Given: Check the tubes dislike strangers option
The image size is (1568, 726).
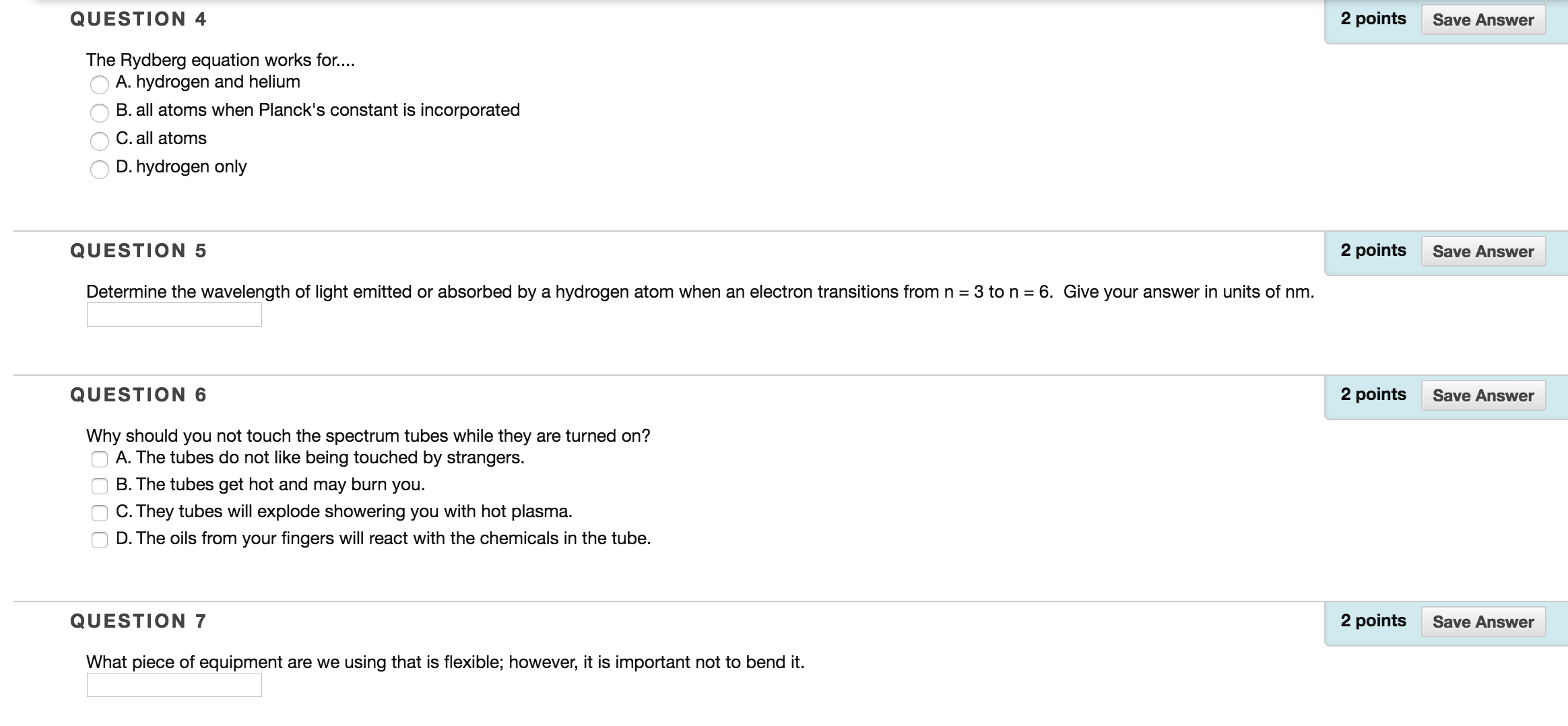Looking at the screenshot, I should [x=100, y=459].
